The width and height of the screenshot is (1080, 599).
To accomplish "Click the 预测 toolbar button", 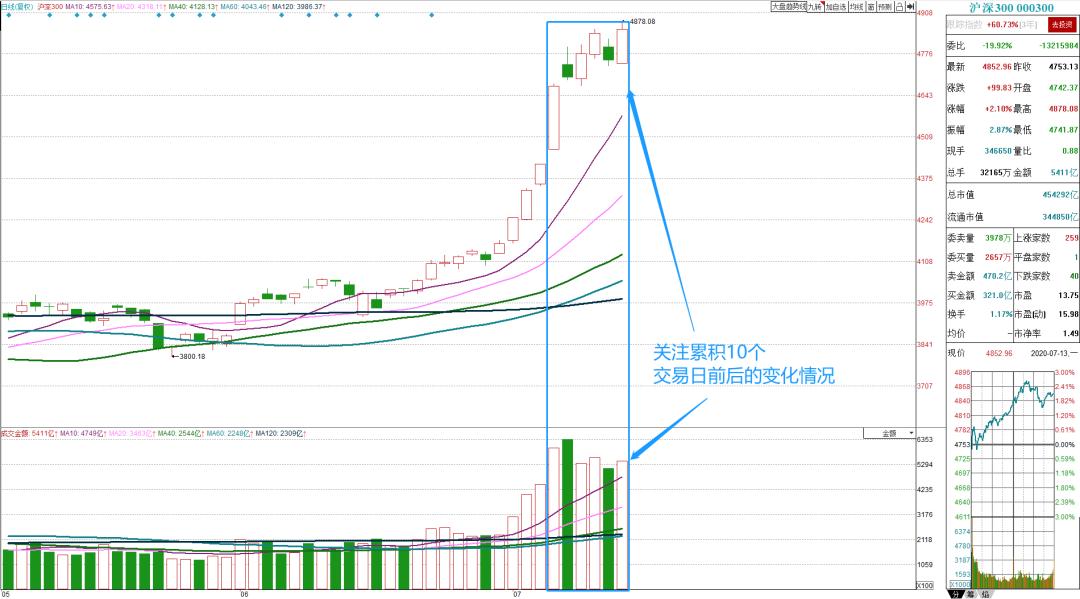I will pyautogui.click(x=885, y=7).
